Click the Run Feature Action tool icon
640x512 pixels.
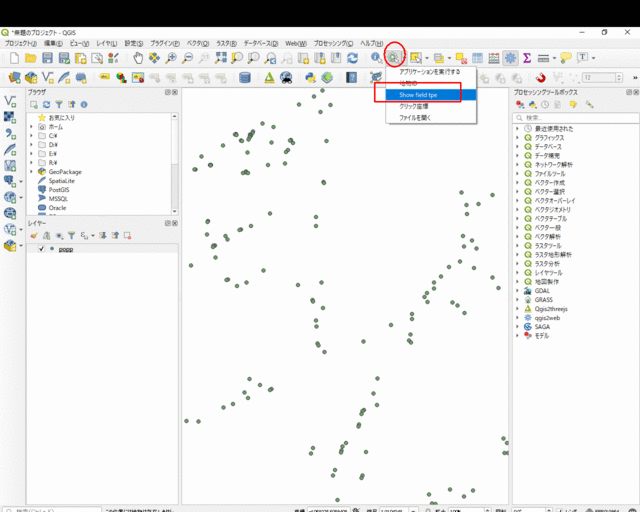point(393,58)
